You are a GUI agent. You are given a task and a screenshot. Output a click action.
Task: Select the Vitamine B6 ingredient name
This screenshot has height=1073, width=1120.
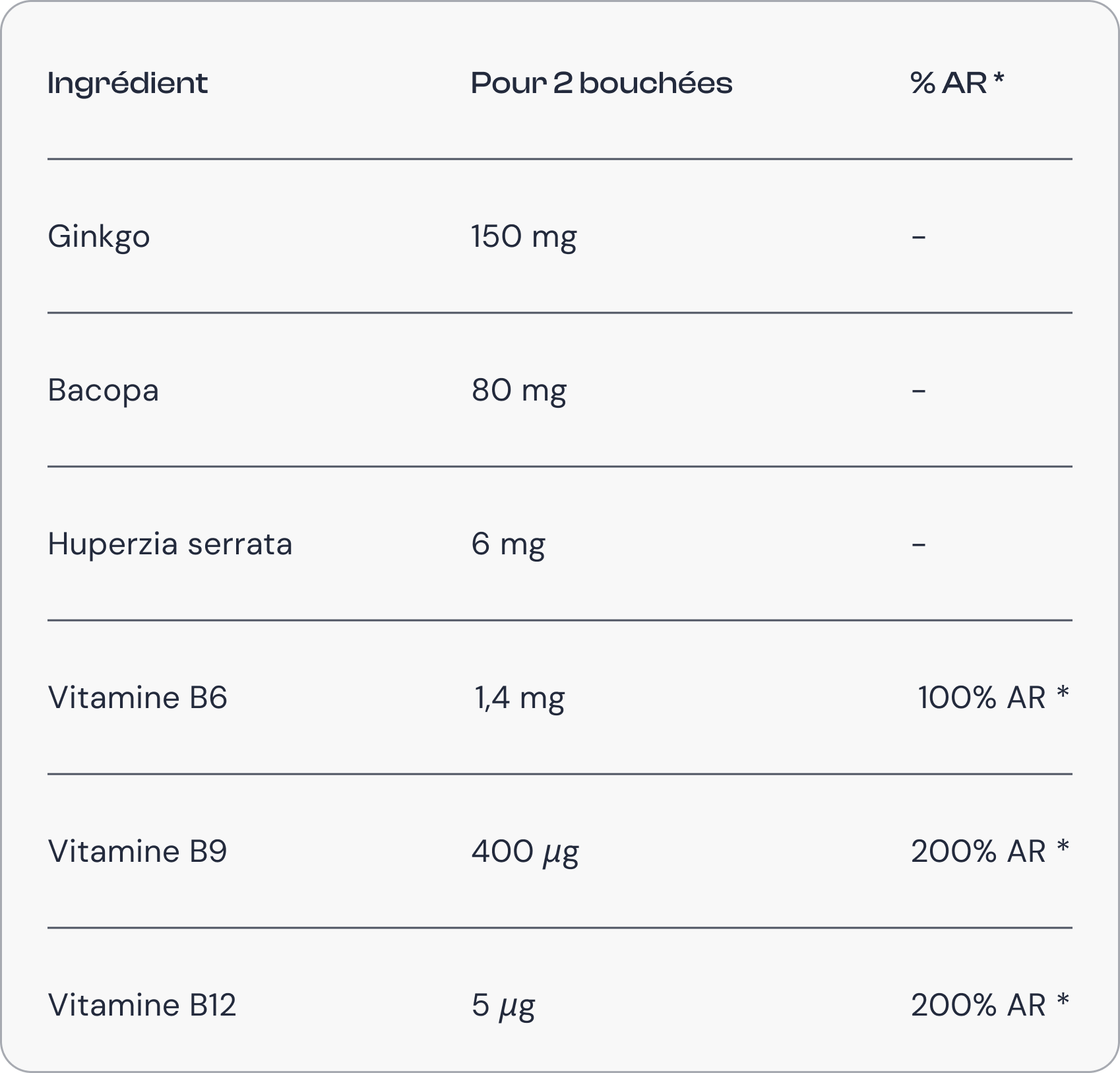click(138, 698)
